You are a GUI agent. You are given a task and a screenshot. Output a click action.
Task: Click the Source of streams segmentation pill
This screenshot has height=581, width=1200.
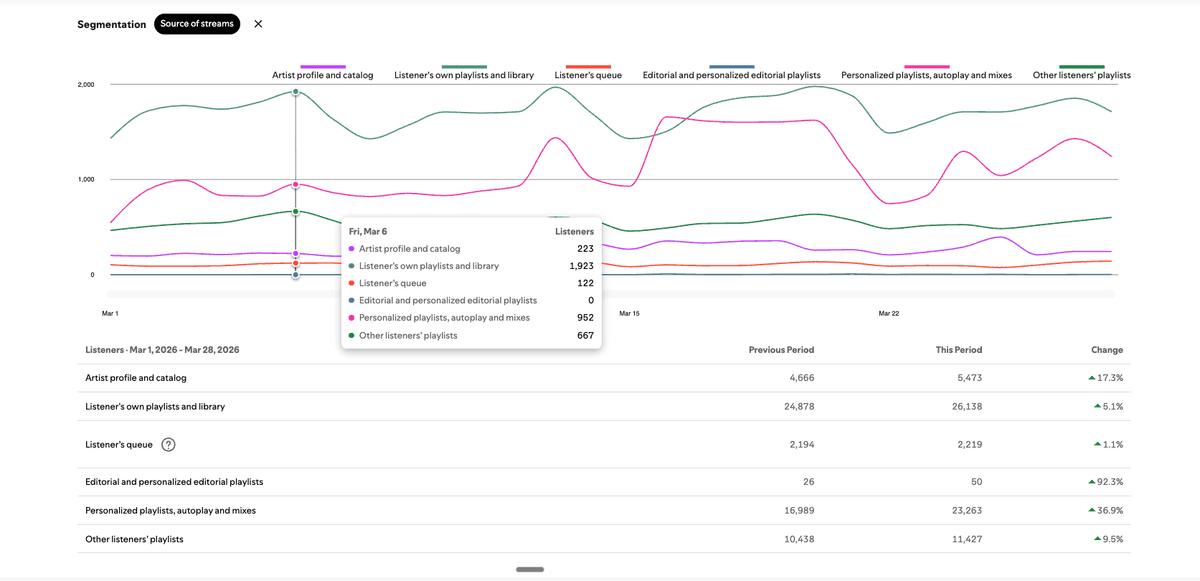coord(197,24)
